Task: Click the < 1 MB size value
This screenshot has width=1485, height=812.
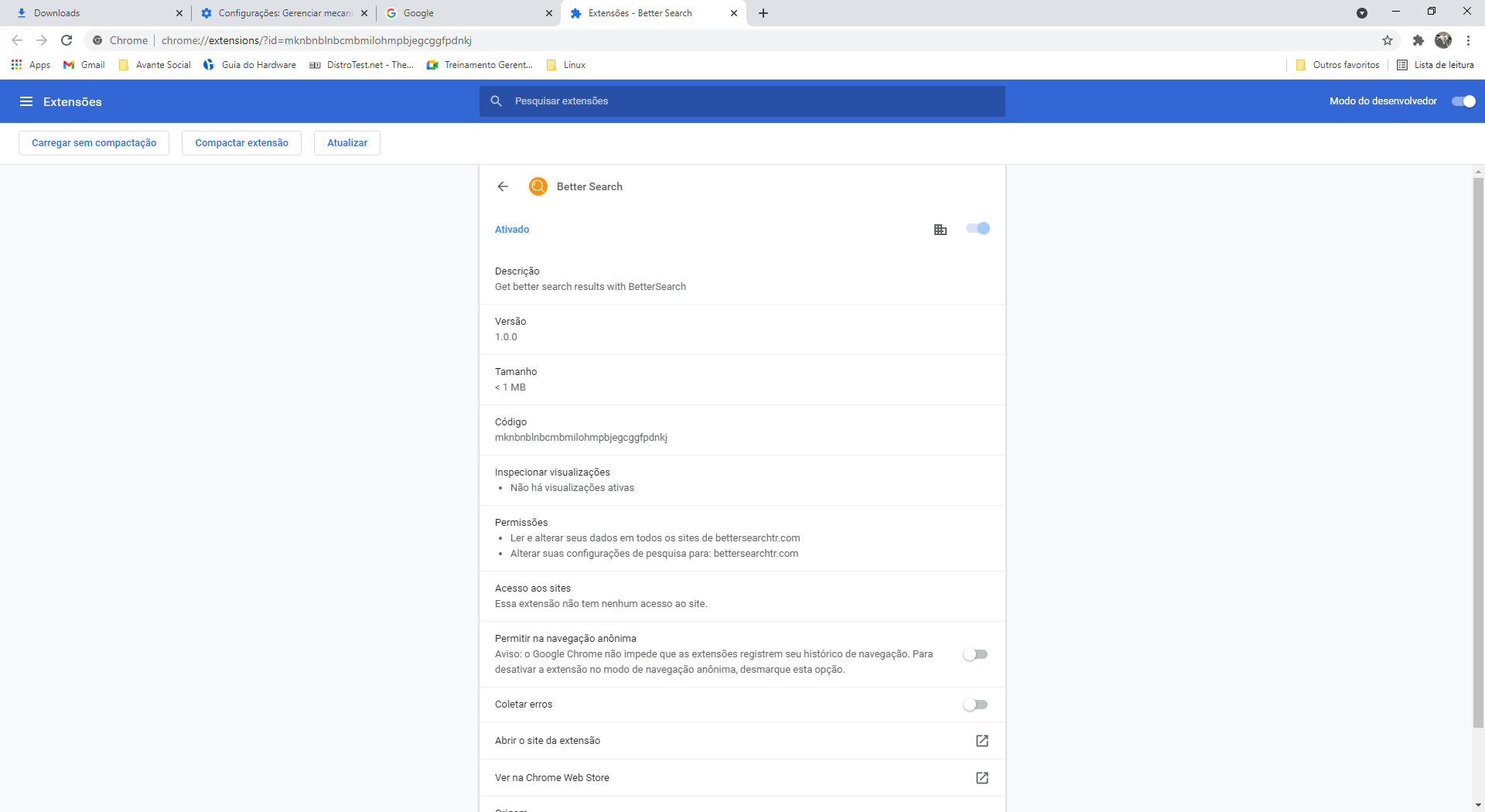Action: pos(510,387)
